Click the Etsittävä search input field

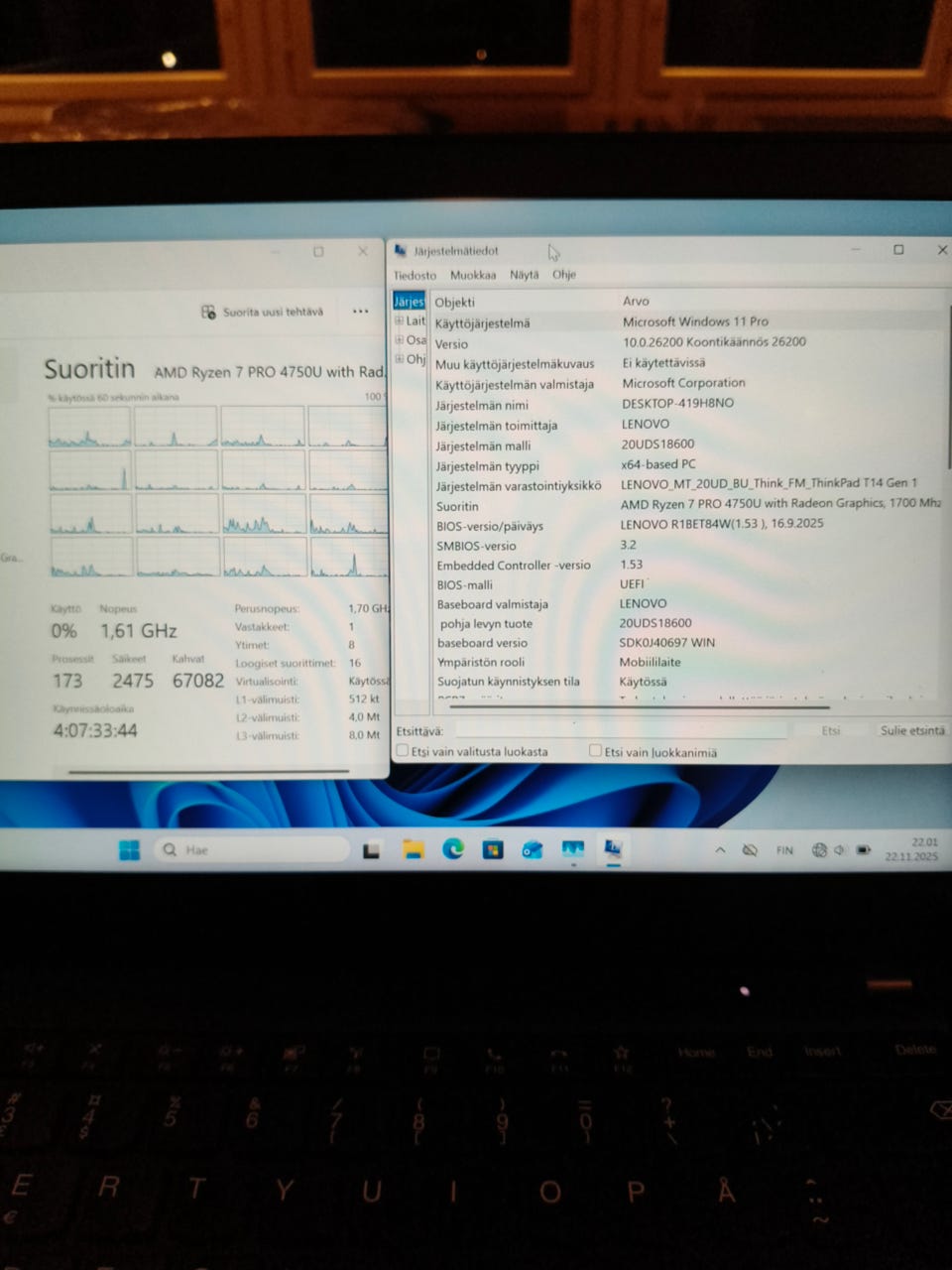(620, 730)
